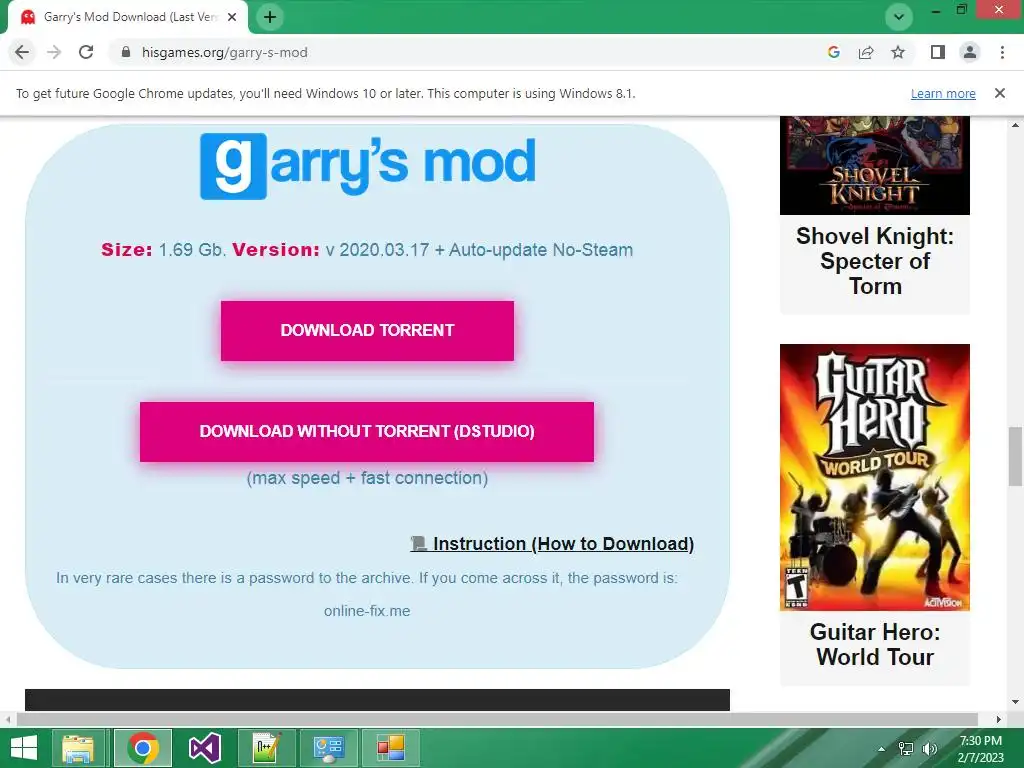The image size is (1024, 768).
Task: Open Chrome side panel
Action: pos(938,52)
